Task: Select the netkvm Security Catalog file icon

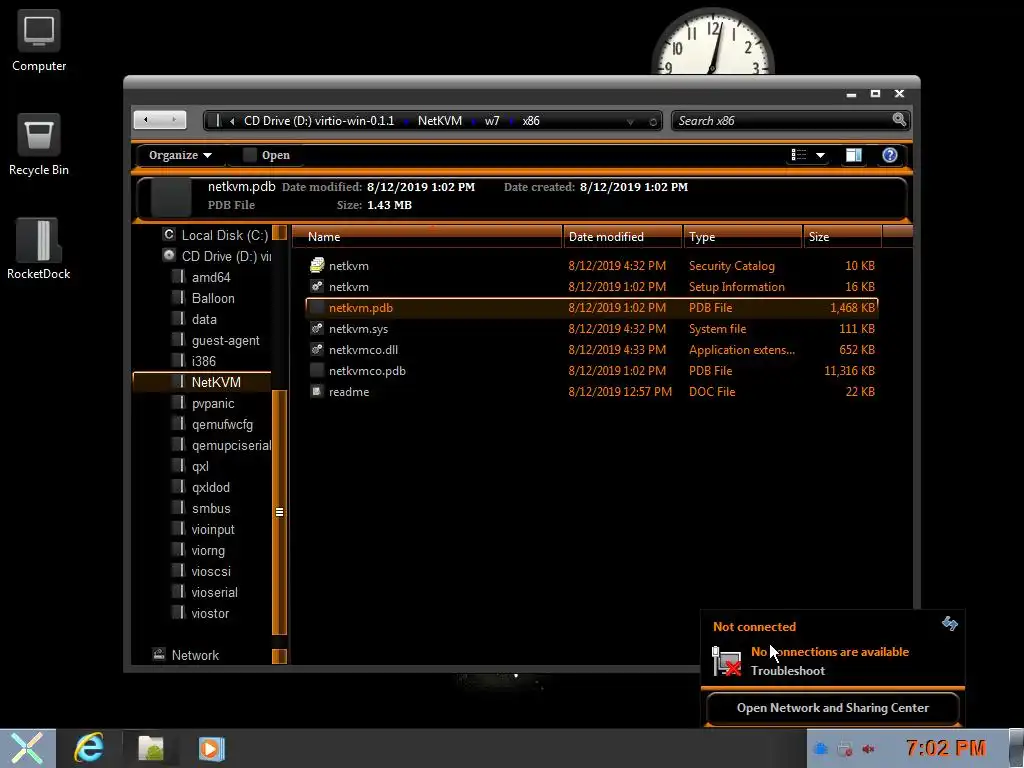Action: 317,265
